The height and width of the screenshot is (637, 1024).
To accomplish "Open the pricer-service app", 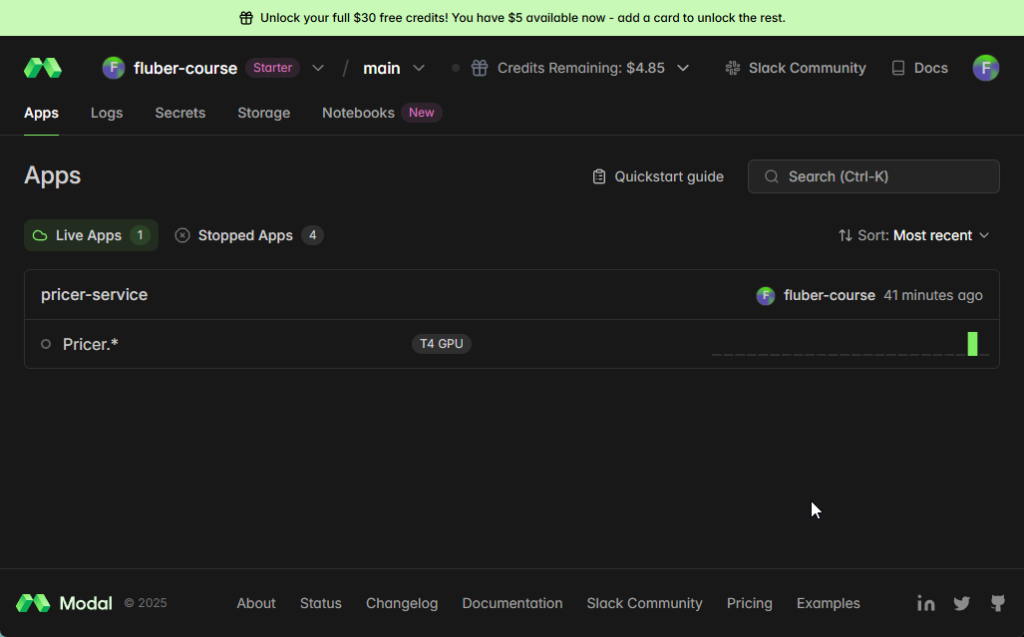I will (x=94, y=295).
